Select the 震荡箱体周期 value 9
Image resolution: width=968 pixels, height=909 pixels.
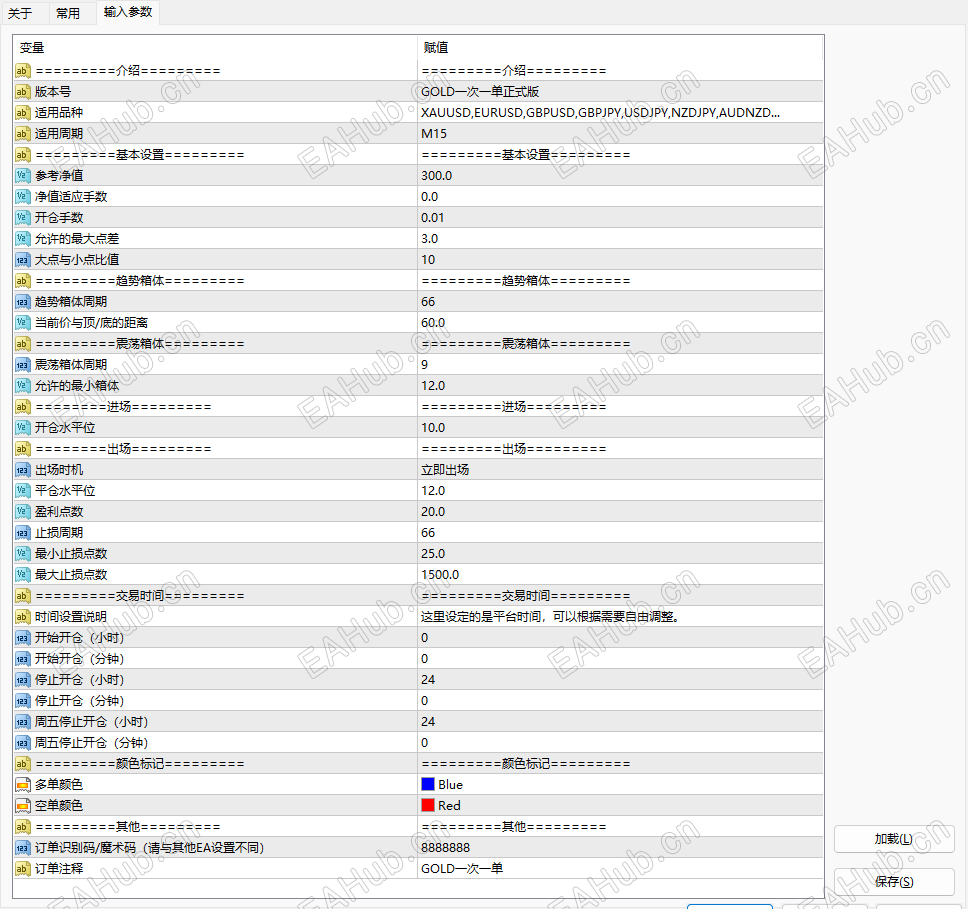point(425,364)
